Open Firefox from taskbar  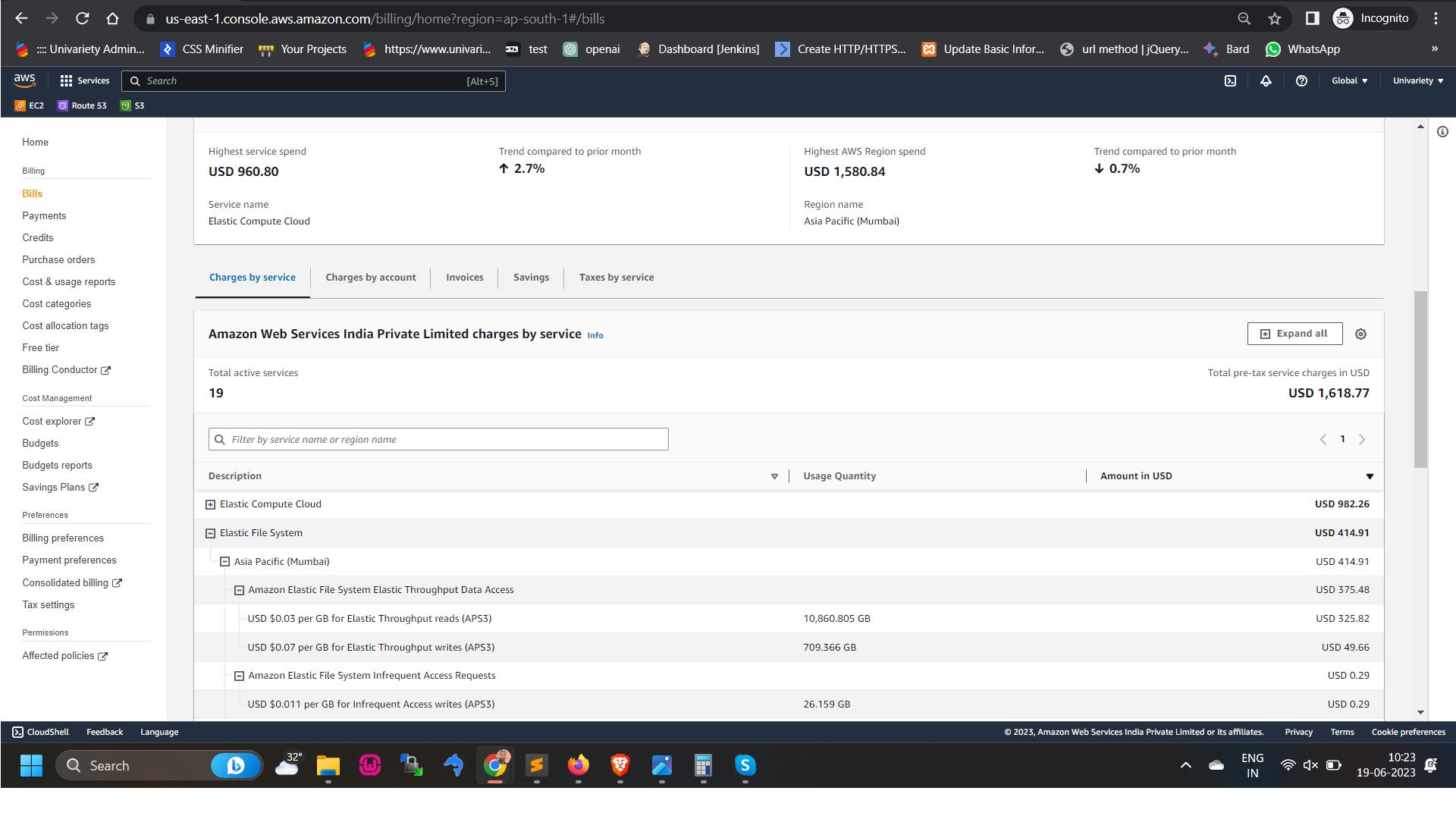pyautogui.click(x=579, y=765)
